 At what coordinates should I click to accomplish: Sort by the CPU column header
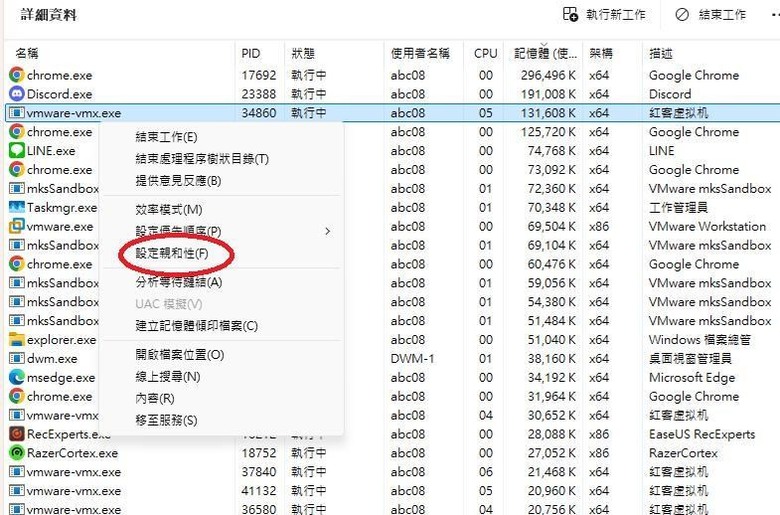[486, 53]
